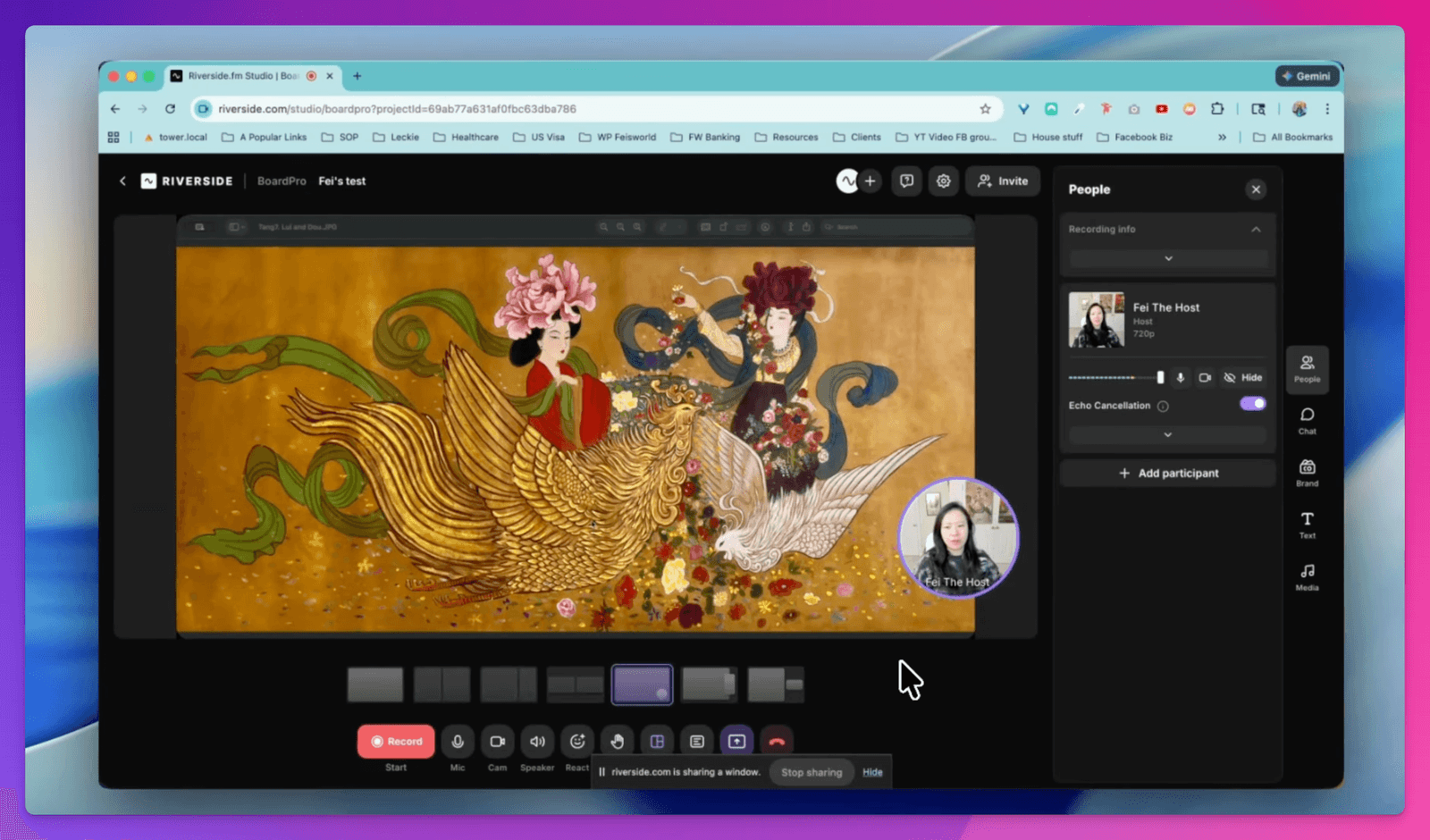This screenshot has width=1430, height=840.
Task: Click the purple share screen icon
Action: click(x=736, y=741)
